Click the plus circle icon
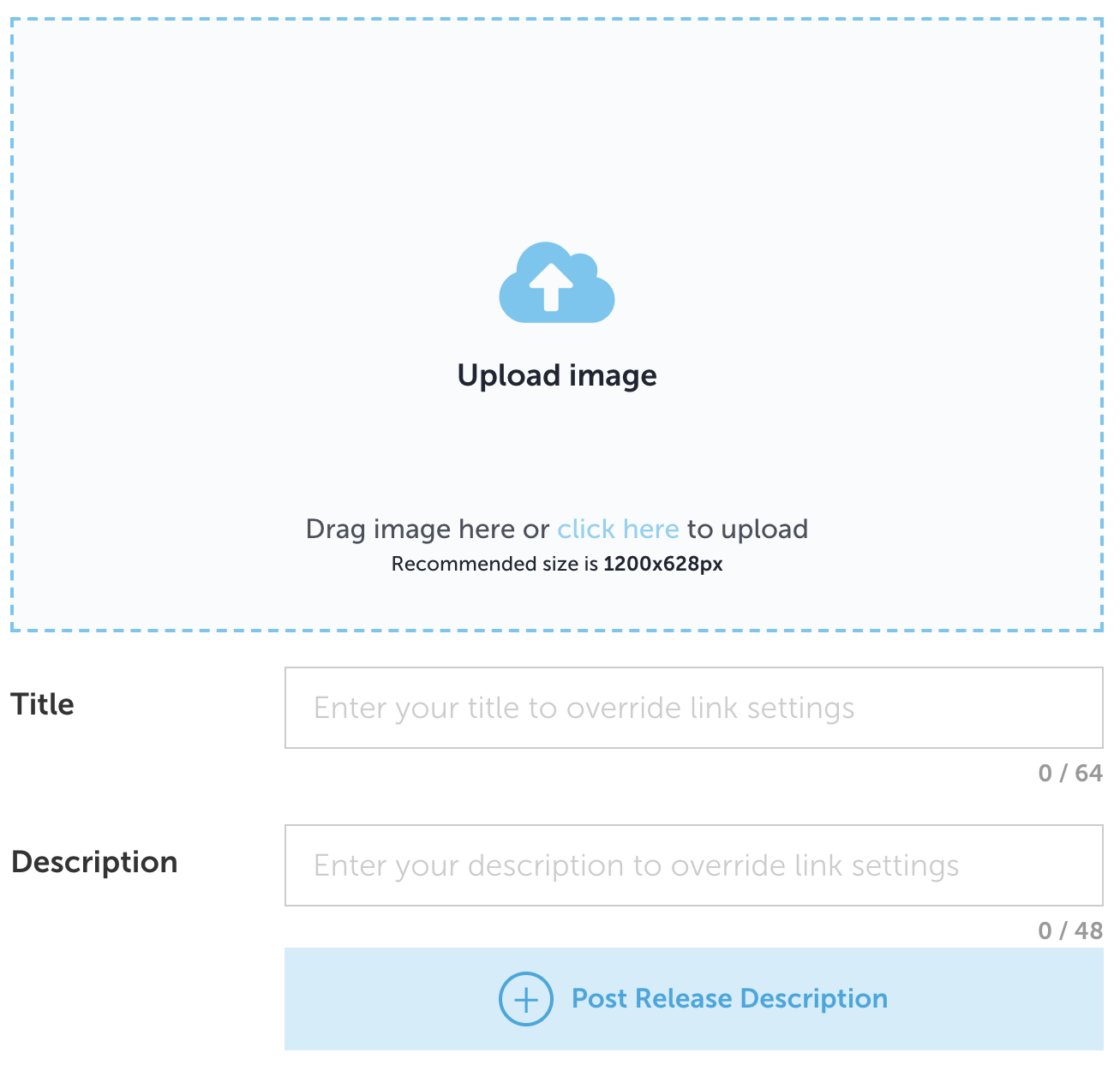The image size is (1120, 1065). 525,999
